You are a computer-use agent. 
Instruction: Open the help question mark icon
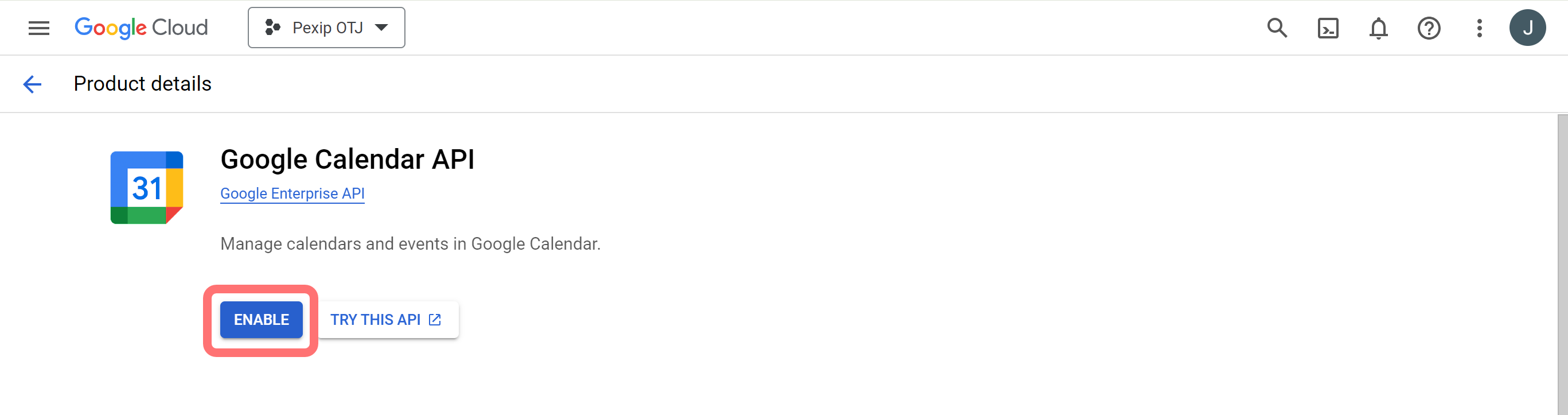tap(1429, 28)
